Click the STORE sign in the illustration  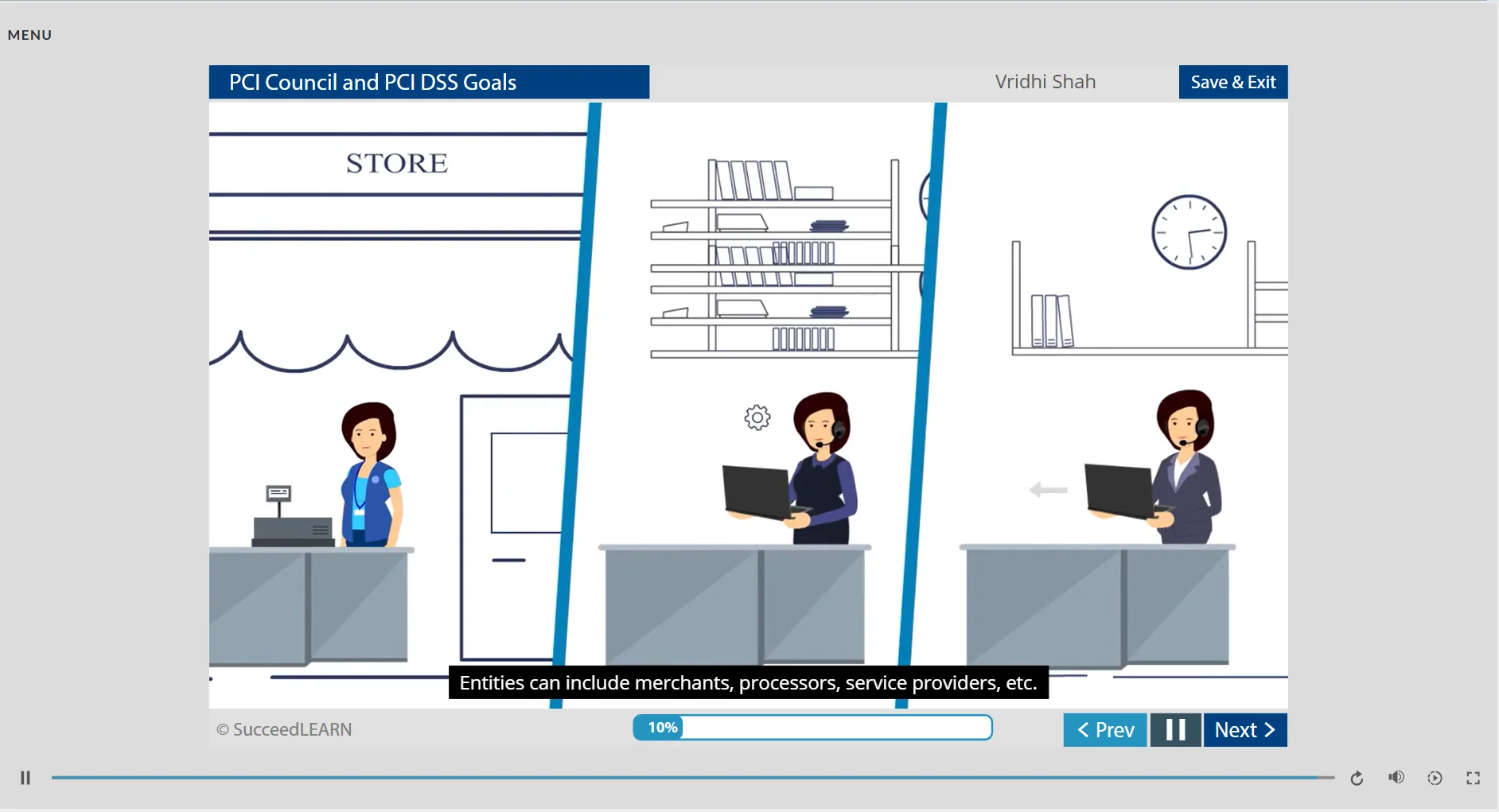click(x=397, y=163)
